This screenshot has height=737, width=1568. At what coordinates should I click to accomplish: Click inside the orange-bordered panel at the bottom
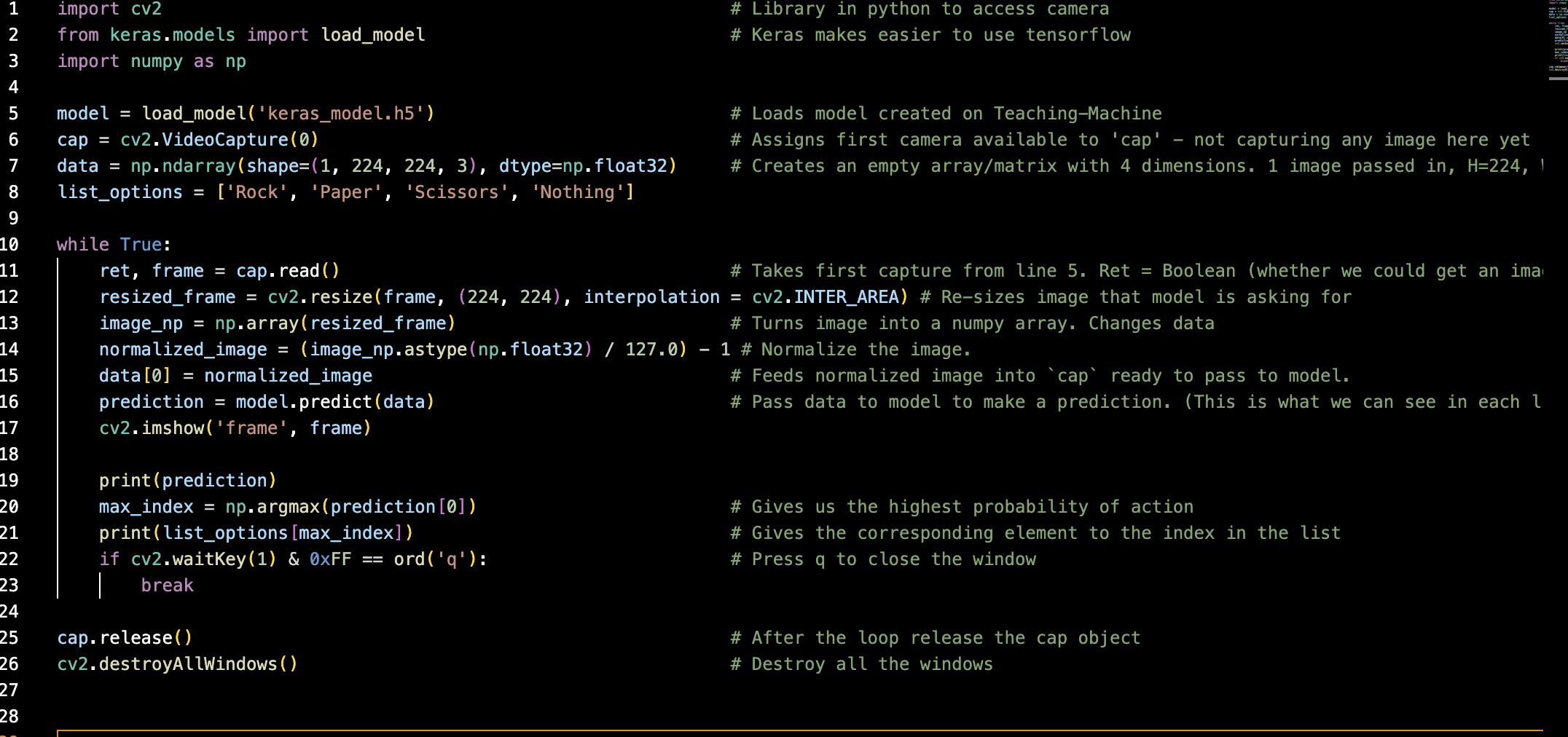(x=729, y=733)
